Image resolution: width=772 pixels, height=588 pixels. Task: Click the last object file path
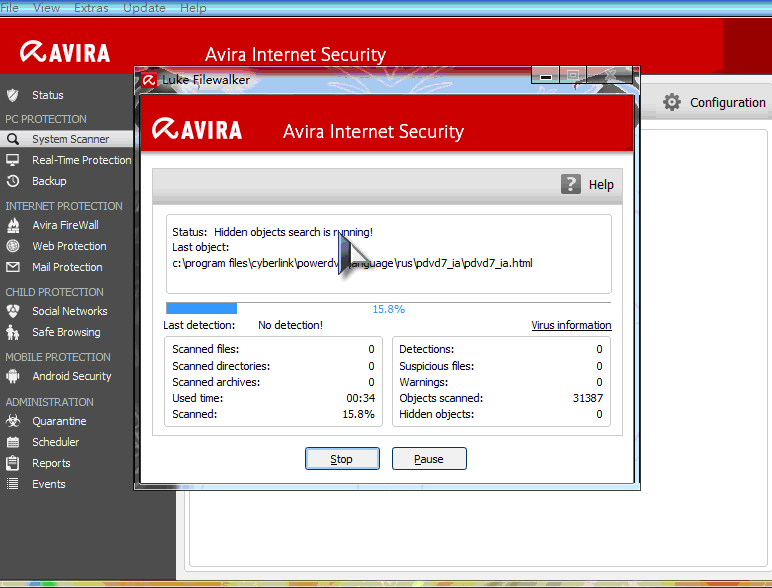click(353, 263)
